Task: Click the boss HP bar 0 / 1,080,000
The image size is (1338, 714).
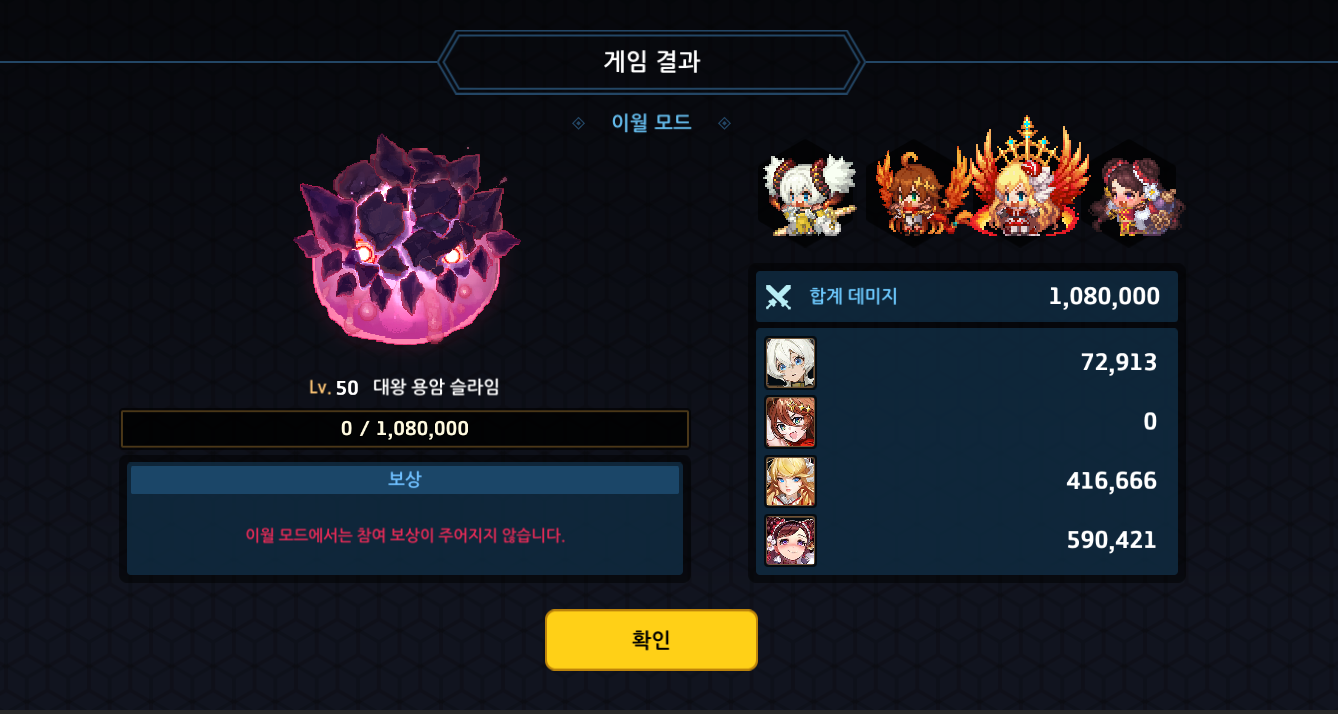Action: pyautogui.click(x=405, y=429)
